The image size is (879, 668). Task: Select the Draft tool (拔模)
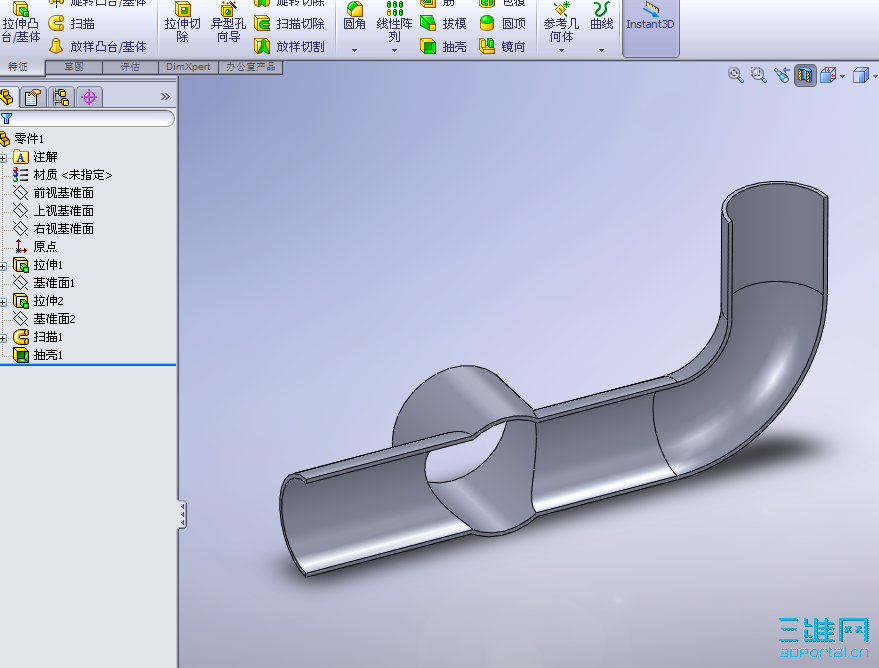tap(443, 24)
